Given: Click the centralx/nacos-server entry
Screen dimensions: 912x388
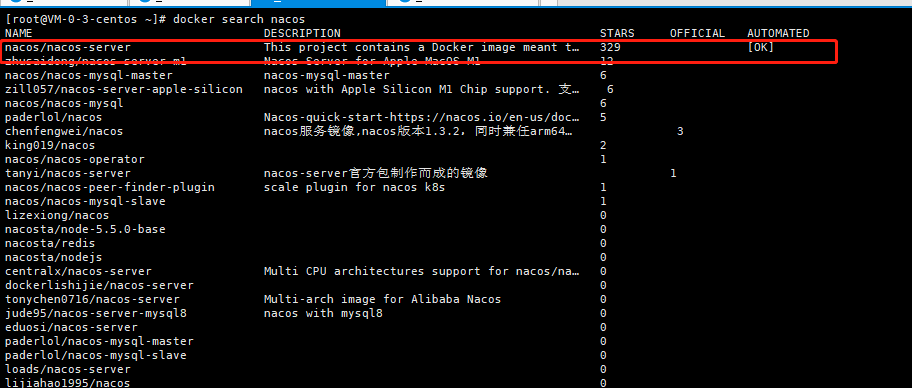Looking at the screenshot, I should point(79,271).
